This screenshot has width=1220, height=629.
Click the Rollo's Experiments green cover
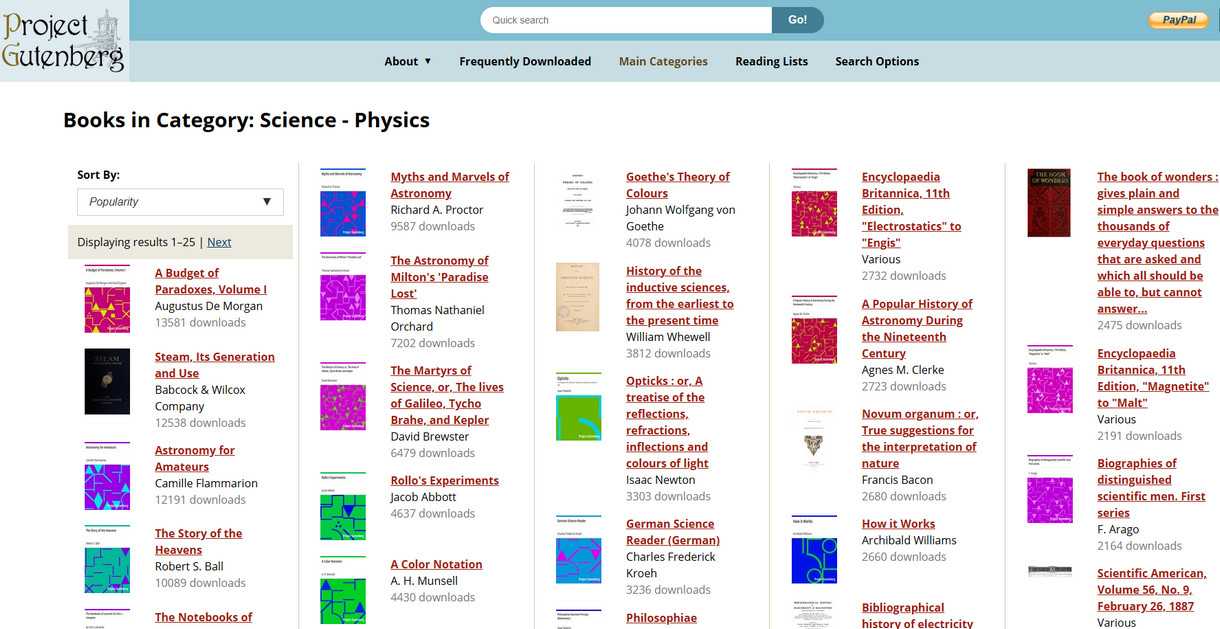coord(343,506)
